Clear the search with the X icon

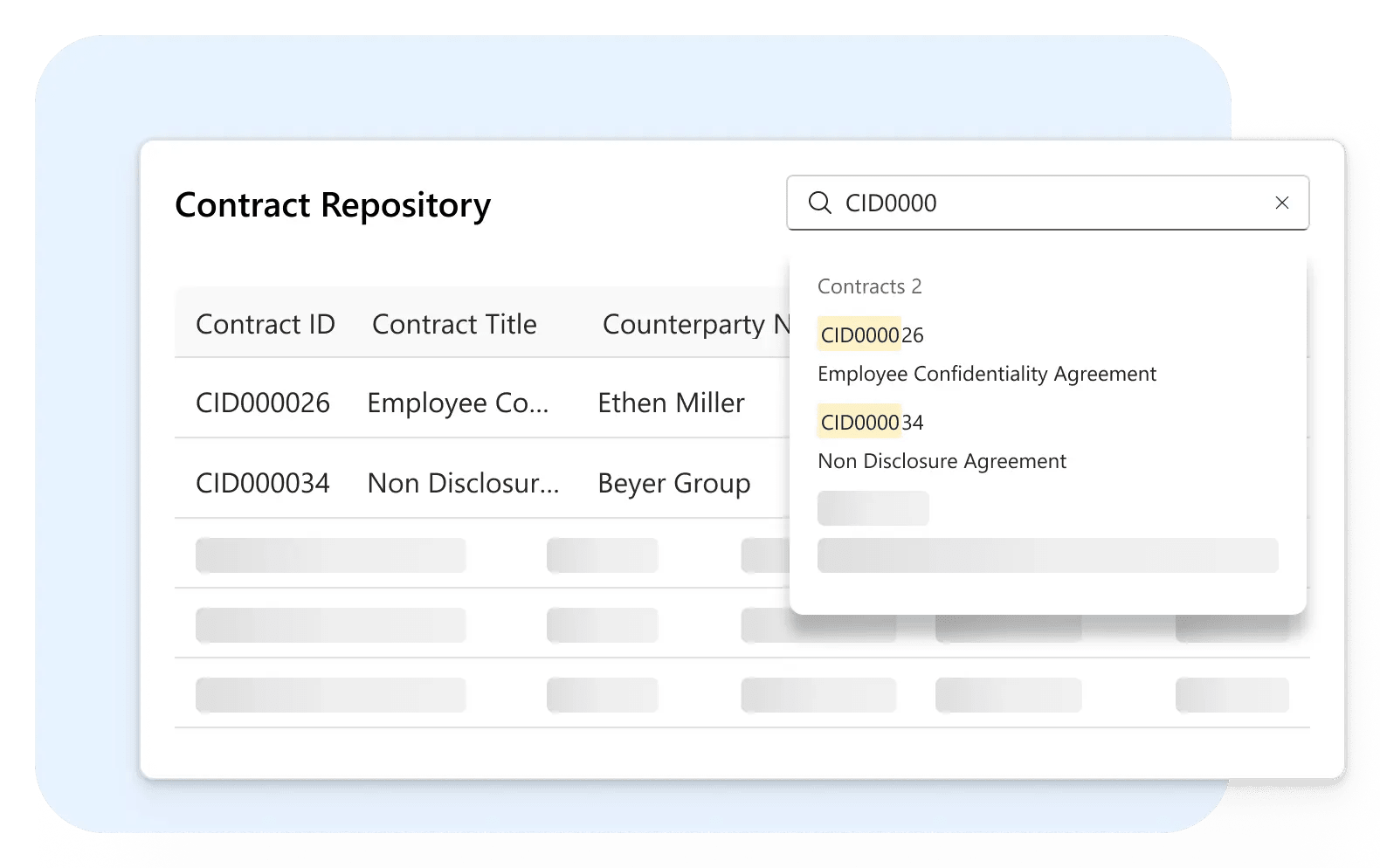coord(1281,203)
